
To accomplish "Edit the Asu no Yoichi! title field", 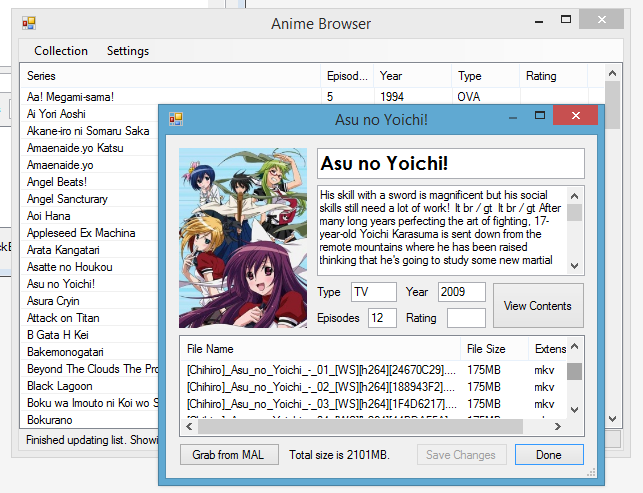I will point(449,164).
